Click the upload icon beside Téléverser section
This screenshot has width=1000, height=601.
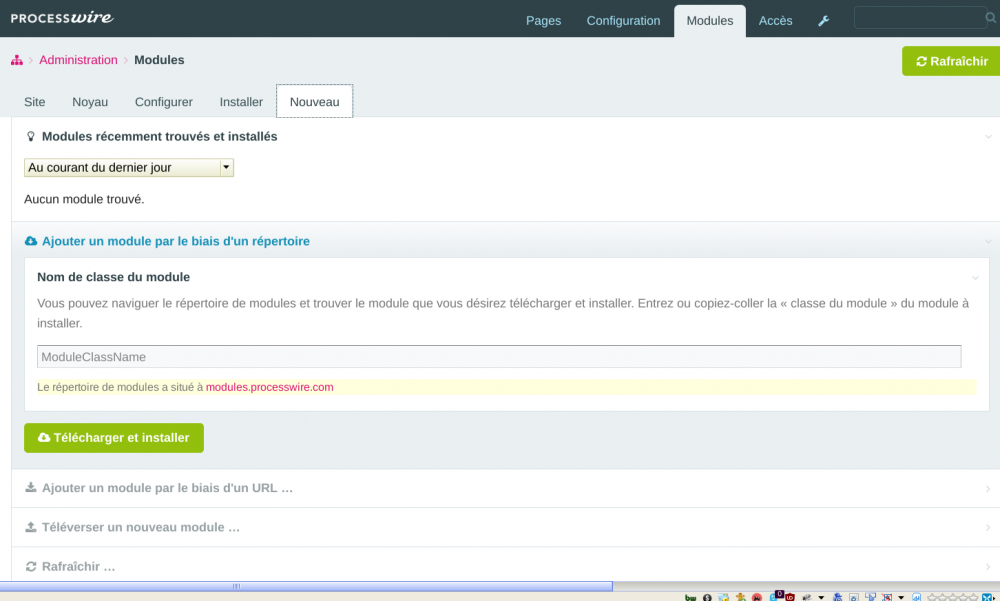tap(31, 528)
